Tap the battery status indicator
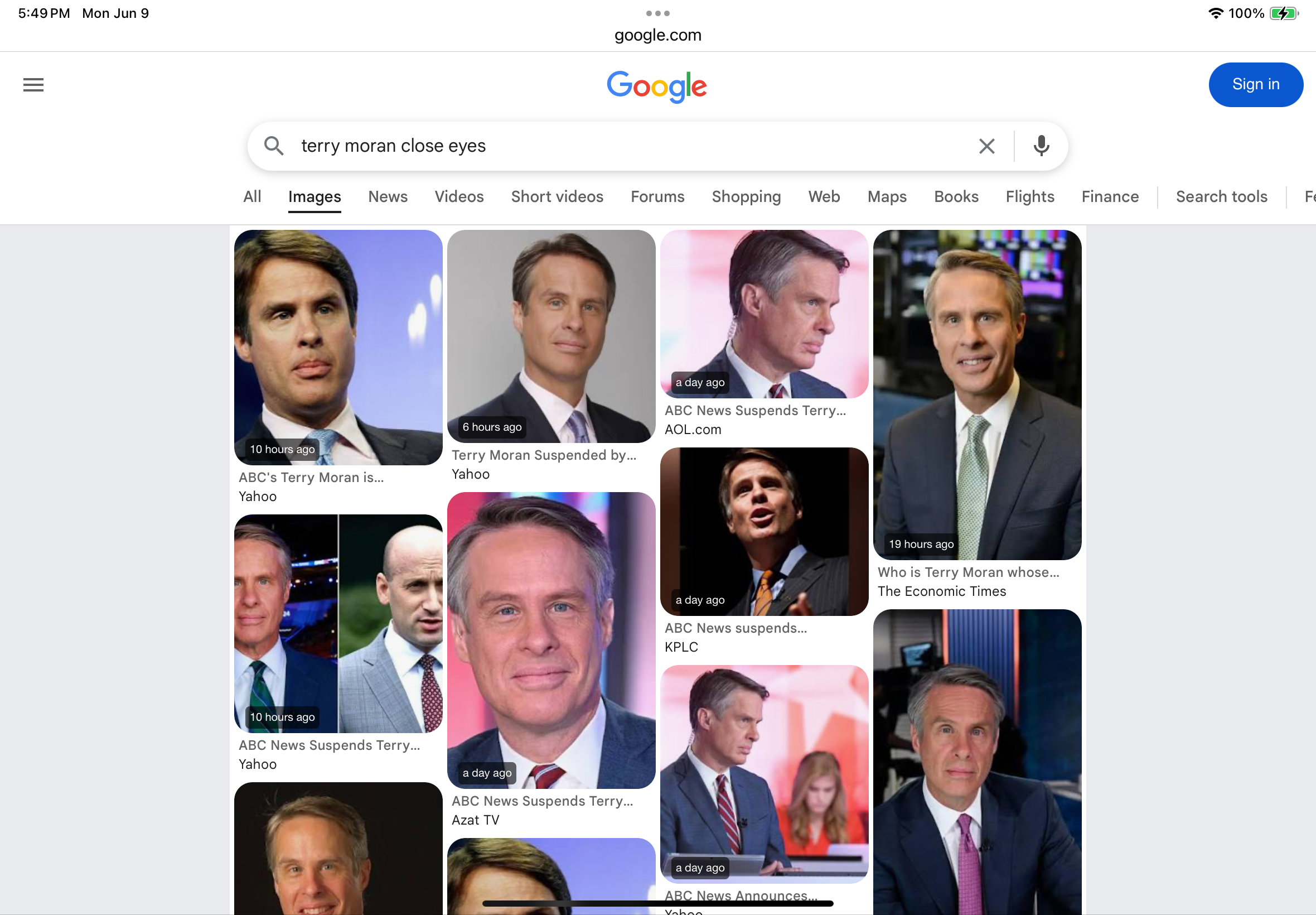Viewport: 1316px width, 915px height. click(x=1284, y=13)
